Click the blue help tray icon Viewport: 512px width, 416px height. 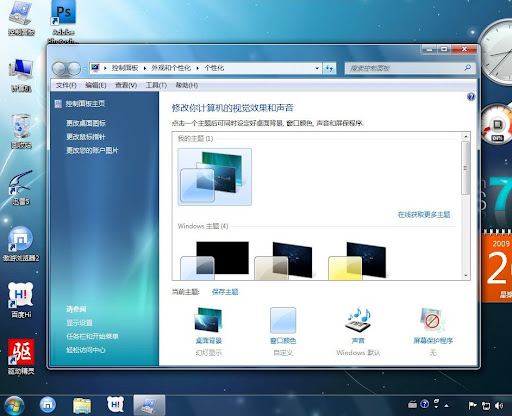425,404
